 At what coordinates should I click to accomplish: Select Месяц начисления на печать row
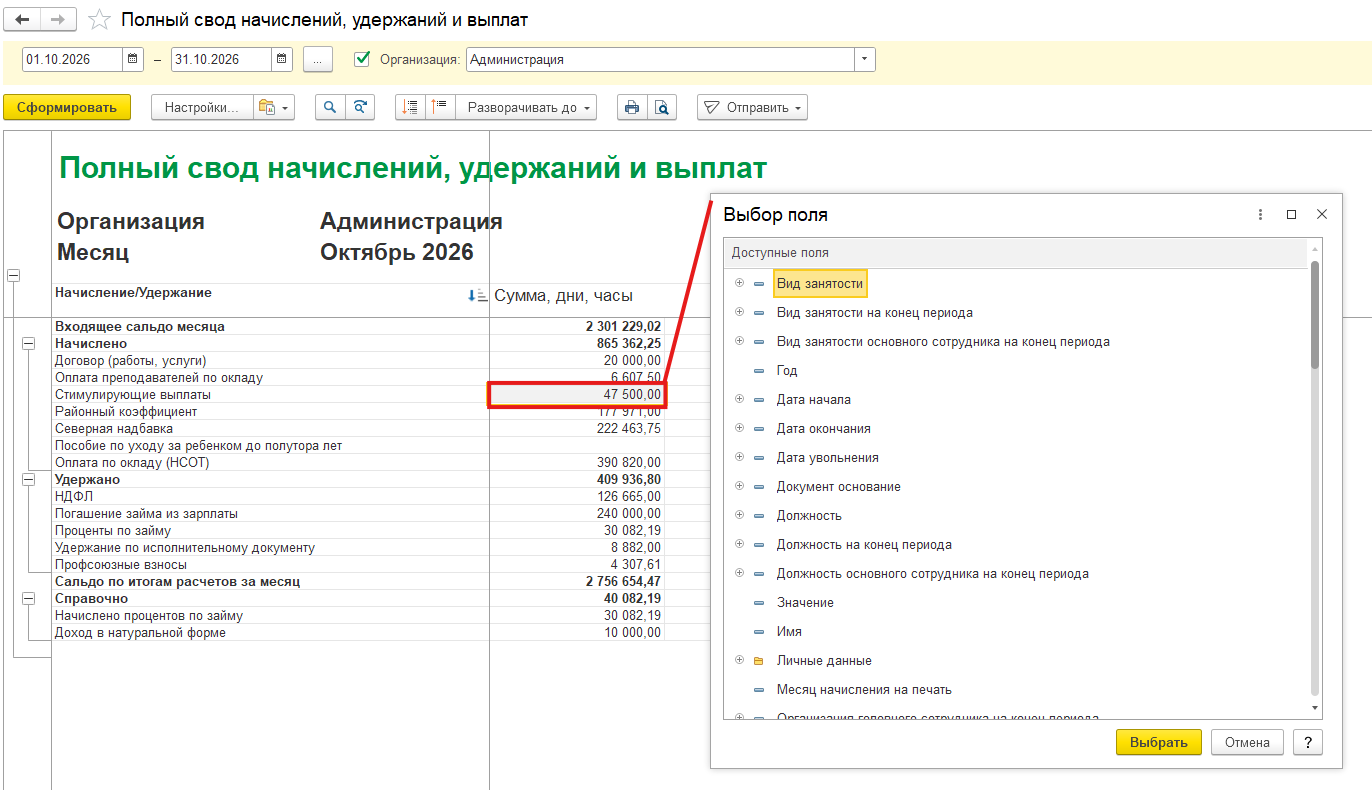point(1016,690)
